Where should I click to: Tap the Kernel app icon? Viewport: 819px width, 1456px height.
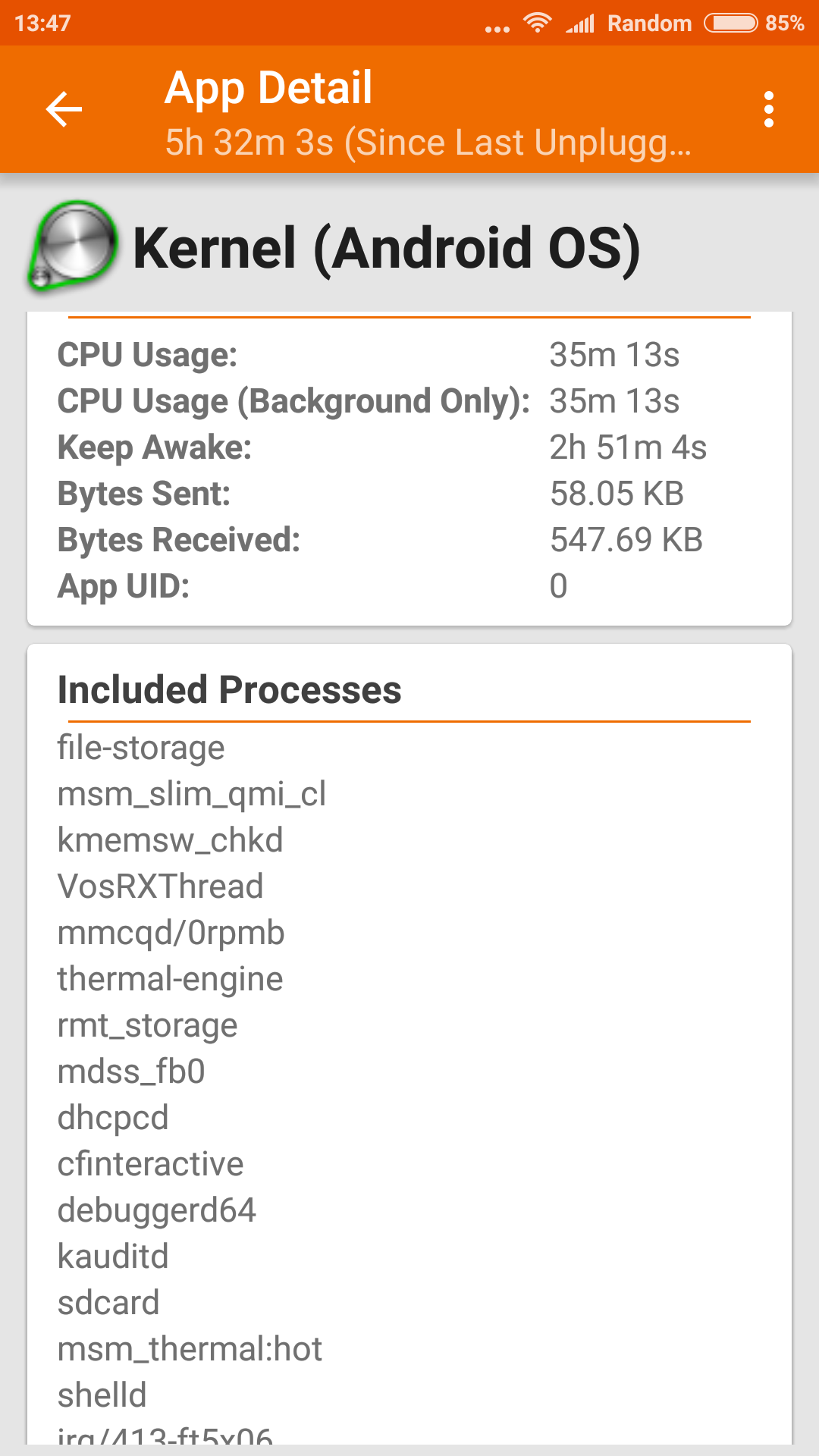tap(73, 246)
